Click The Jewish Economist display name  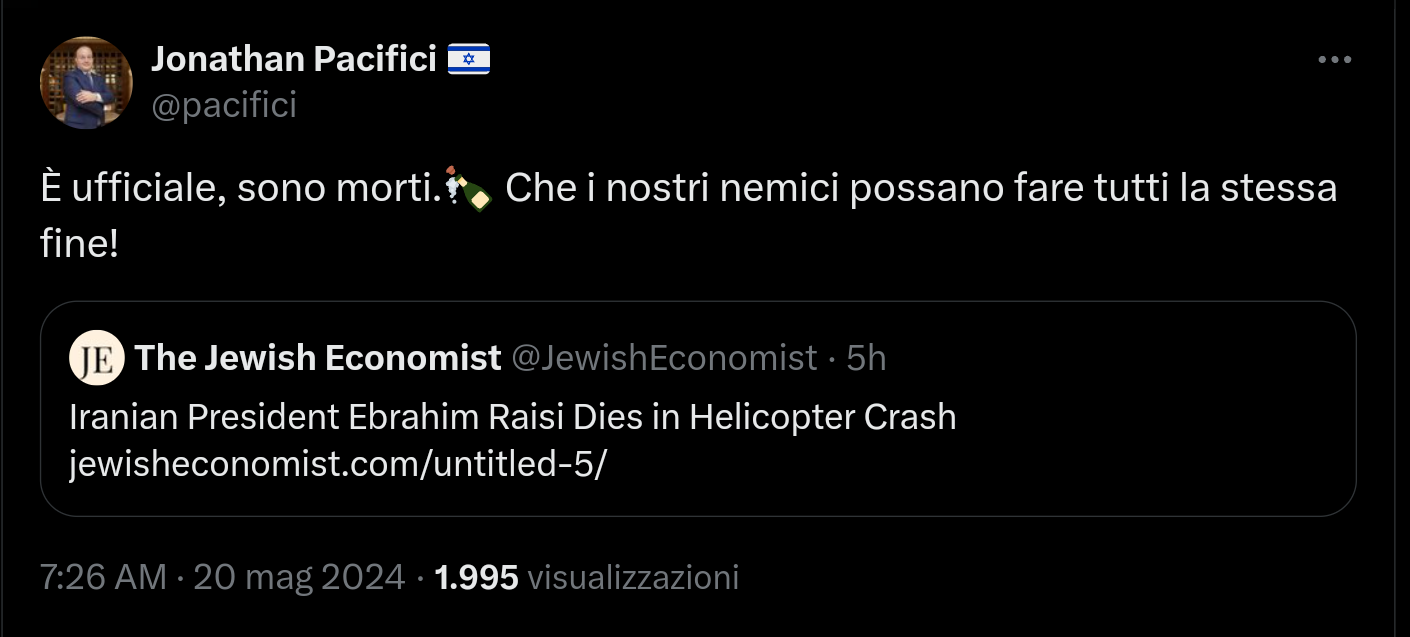317,357
